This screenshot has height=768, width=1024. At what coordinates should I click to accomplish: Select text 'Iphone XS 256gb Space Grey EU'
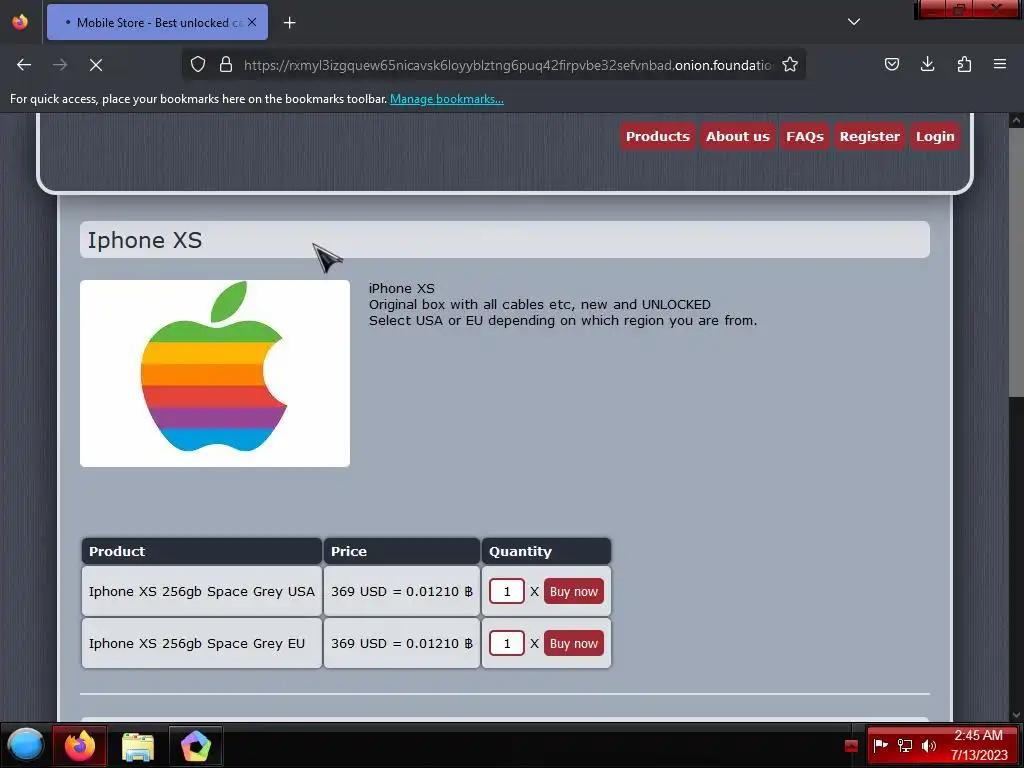click(x=197, y=644)
